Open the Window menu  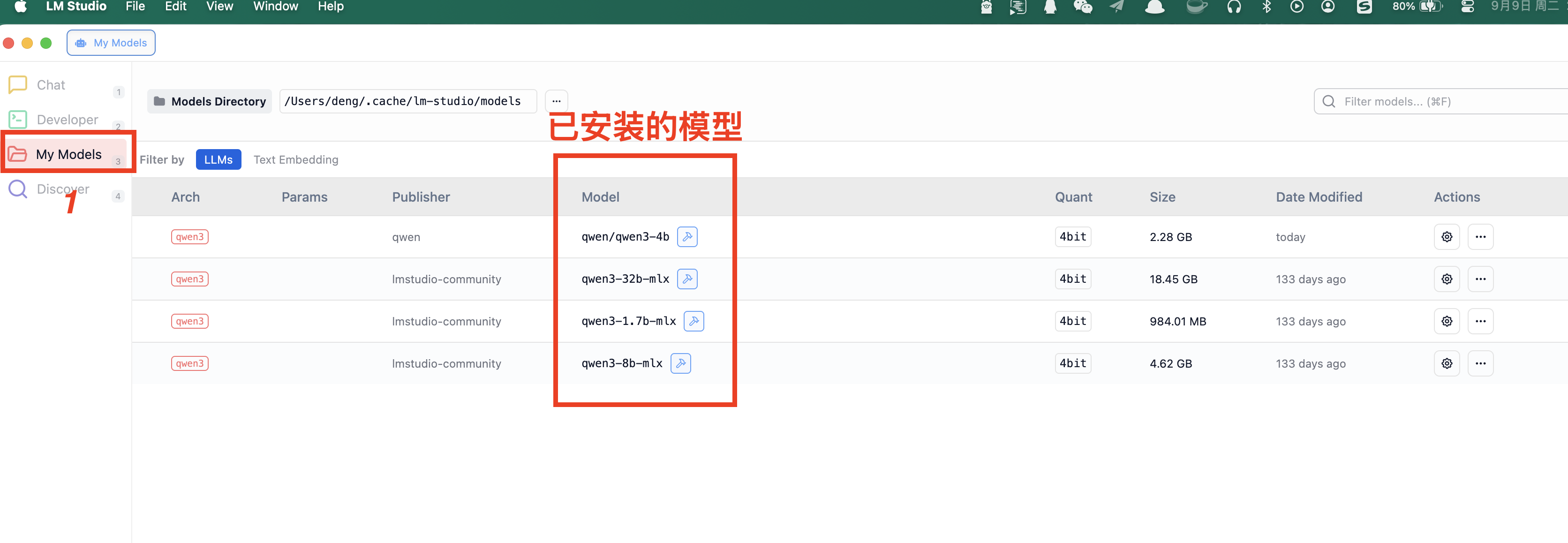click(x=276, y=7)
